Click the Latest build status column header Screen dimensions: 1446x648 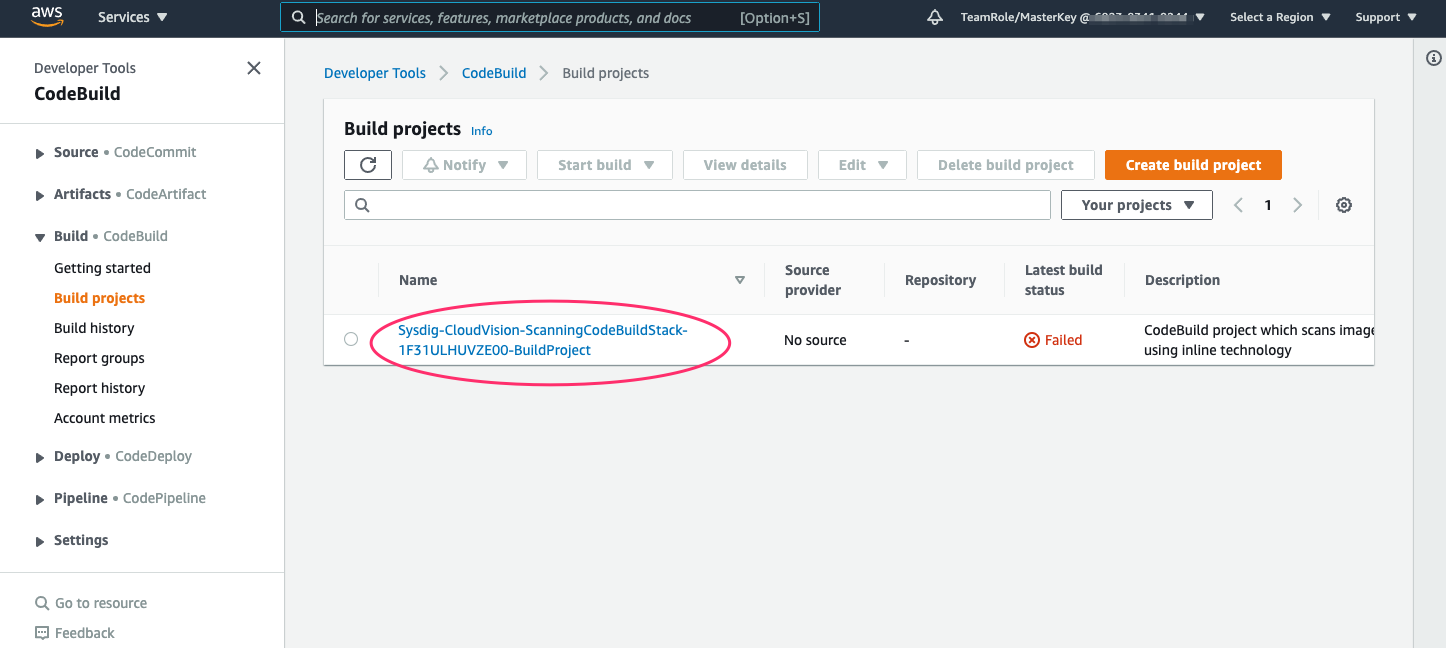tap(1064, 280)
